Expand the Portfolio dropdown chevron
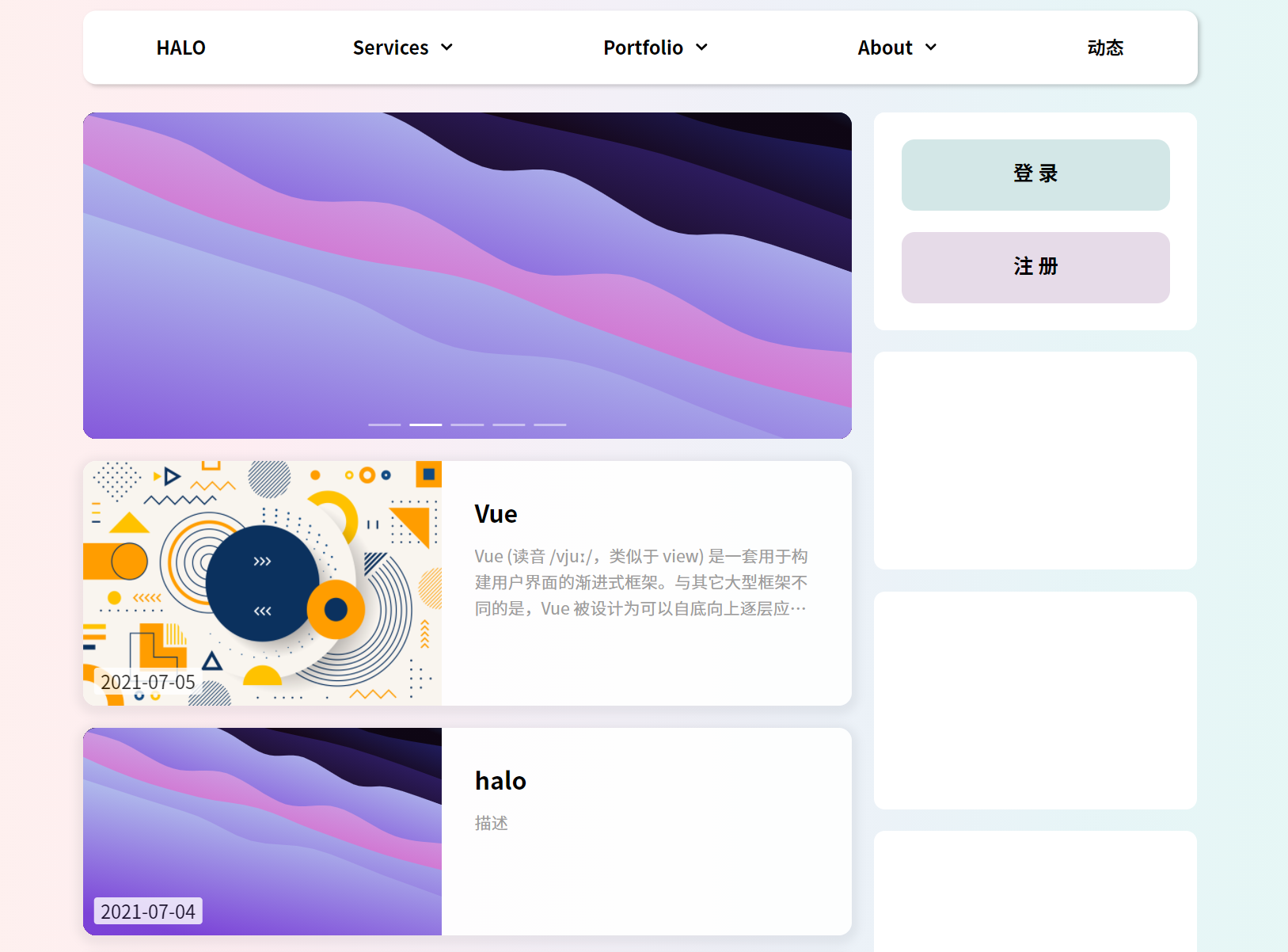The width and height of the screenshot is (1288, 952). (702, 48)
